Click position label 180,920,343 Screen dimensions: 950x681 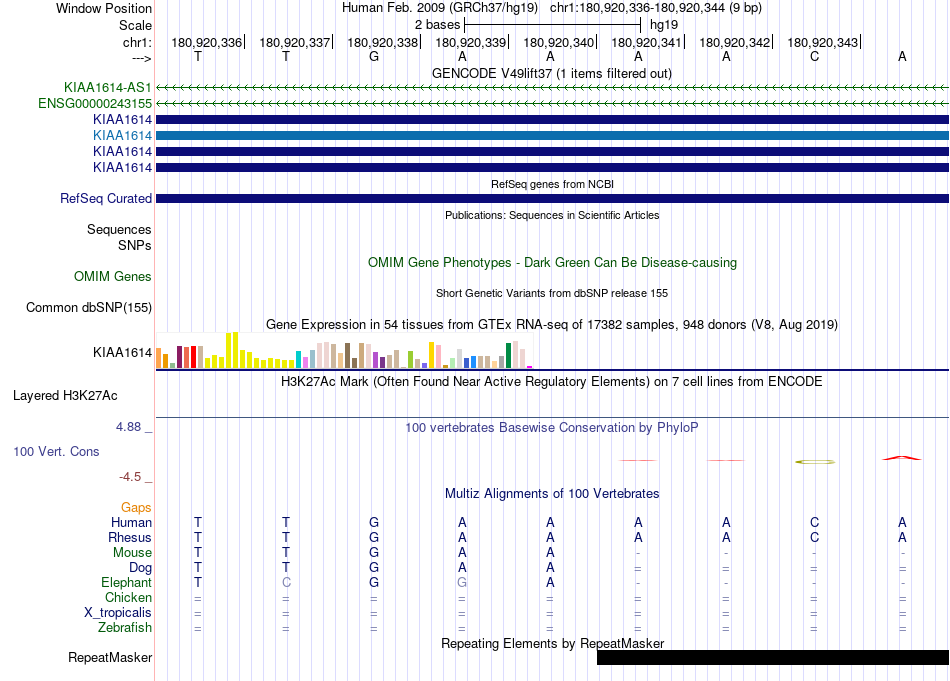[x=823, y=42]
